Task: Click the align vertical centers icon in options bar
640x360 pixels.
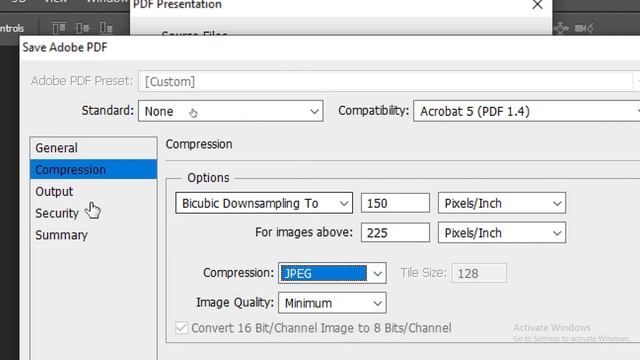Action: click(x=82, y=28)
